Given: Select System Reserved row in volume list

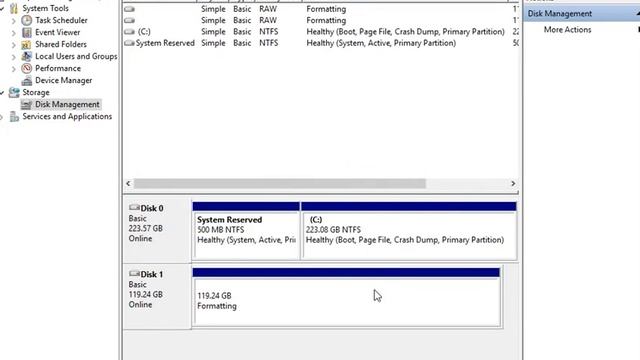Looking at the screenshot, I should [x=321, y=43].
